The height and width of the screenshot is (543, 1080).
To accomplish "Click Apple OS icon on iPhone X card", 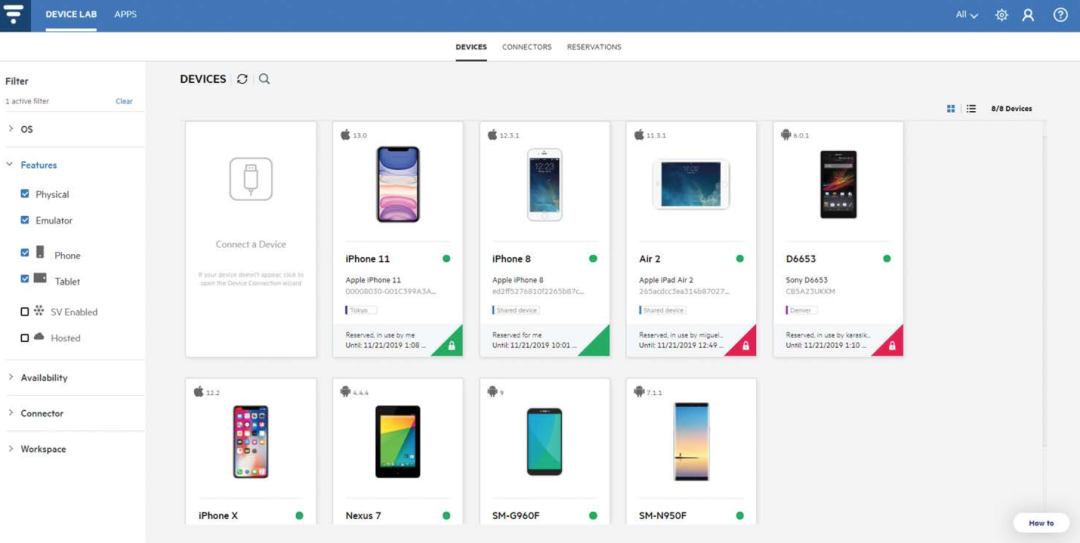I will [x=198, y=391].
